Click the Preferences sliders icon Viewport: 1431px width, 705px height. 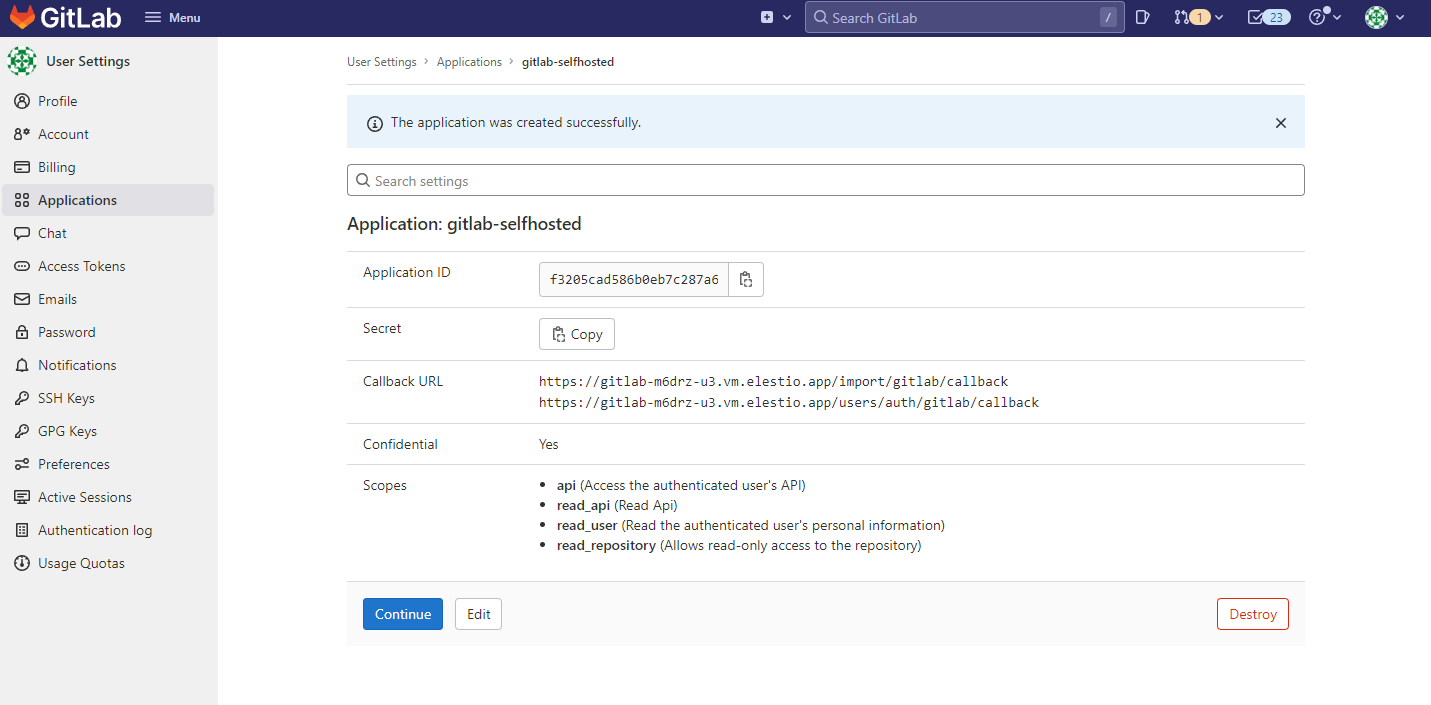point(22,464)
